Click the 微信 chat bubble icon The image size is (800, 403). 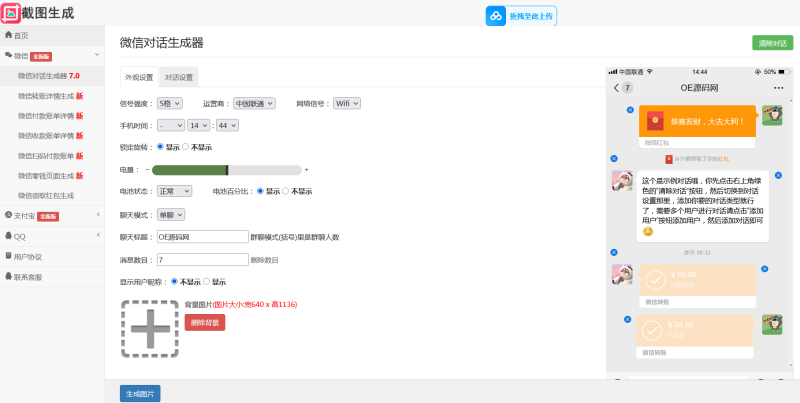click(x=8, y=55)
